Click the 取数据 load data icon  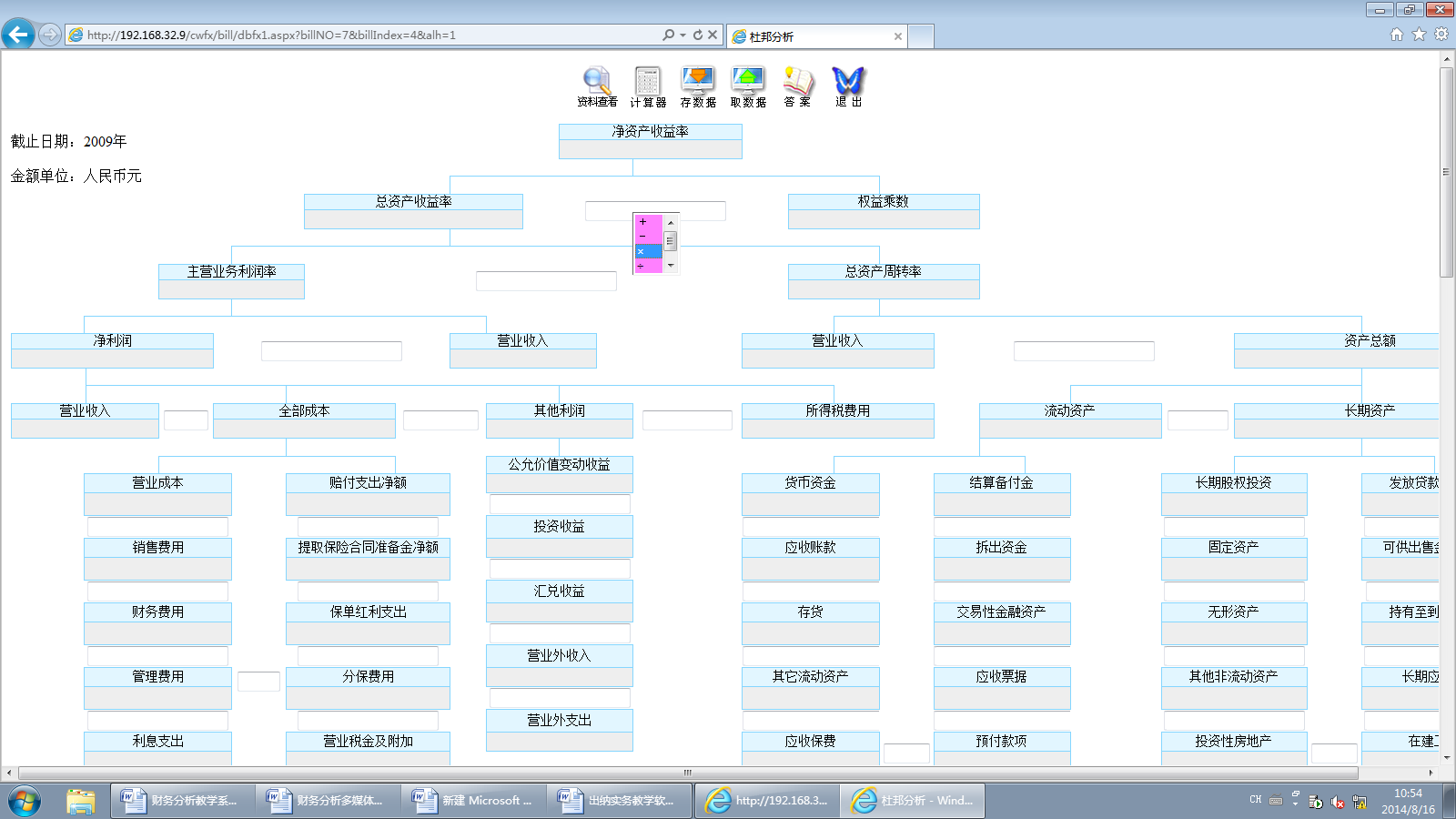pyautogui.click(x=748, y=86)
